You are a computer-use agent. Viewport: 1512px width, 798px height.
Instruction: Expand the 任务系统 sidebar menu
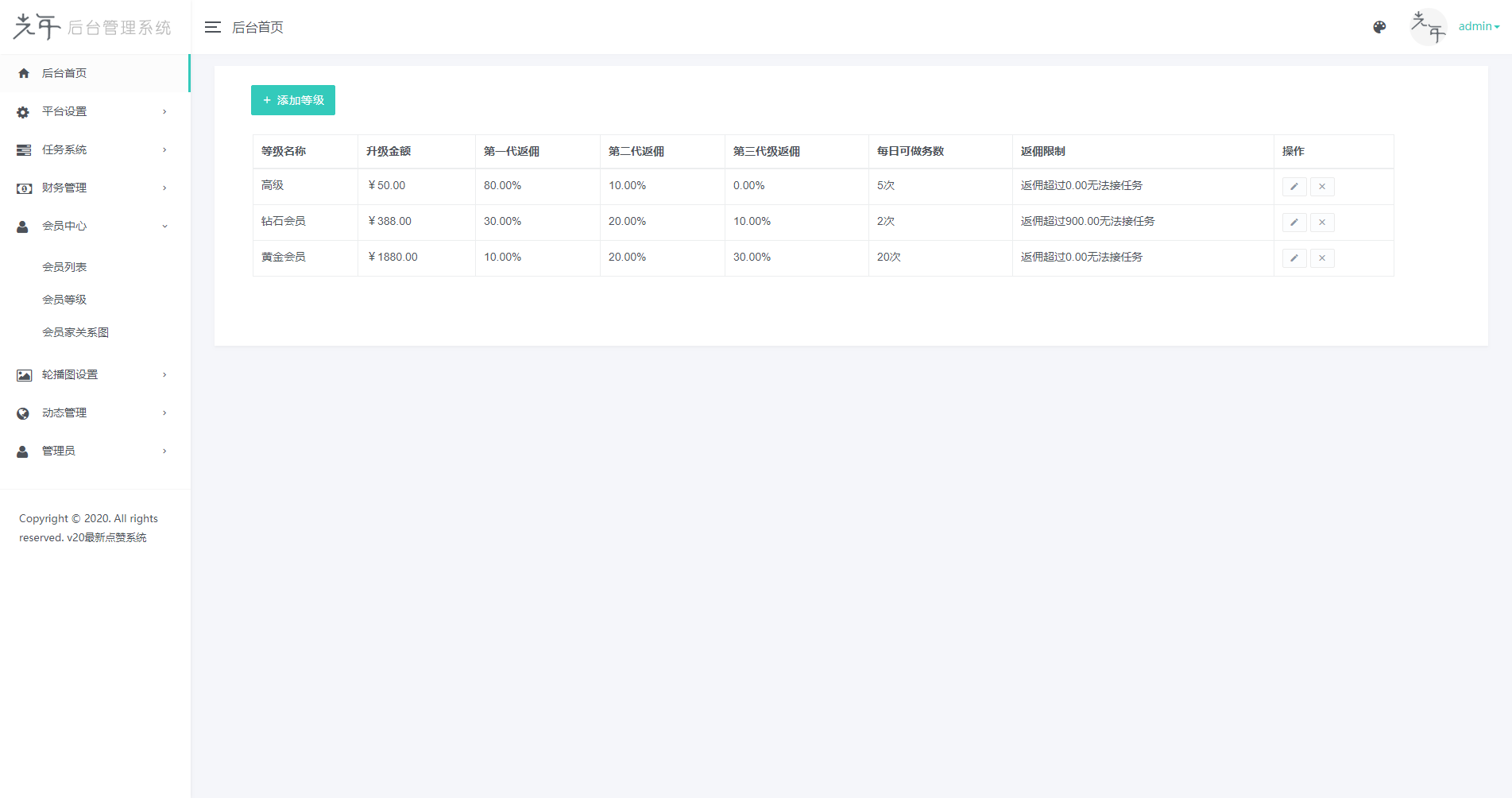(x=94, y=149)
